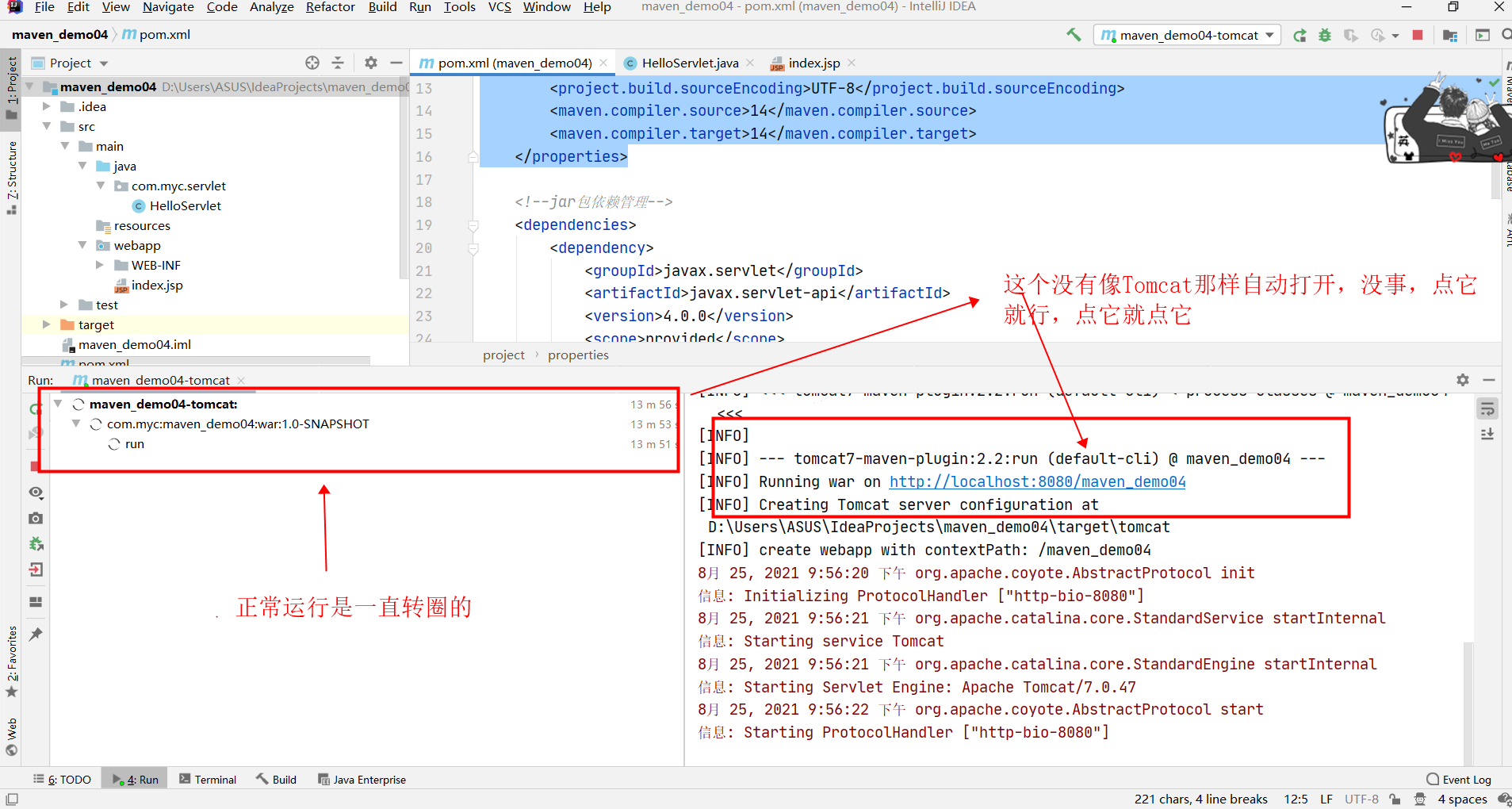Expand the .idea folder
1512x809 pixels.
tap(47, 106)
